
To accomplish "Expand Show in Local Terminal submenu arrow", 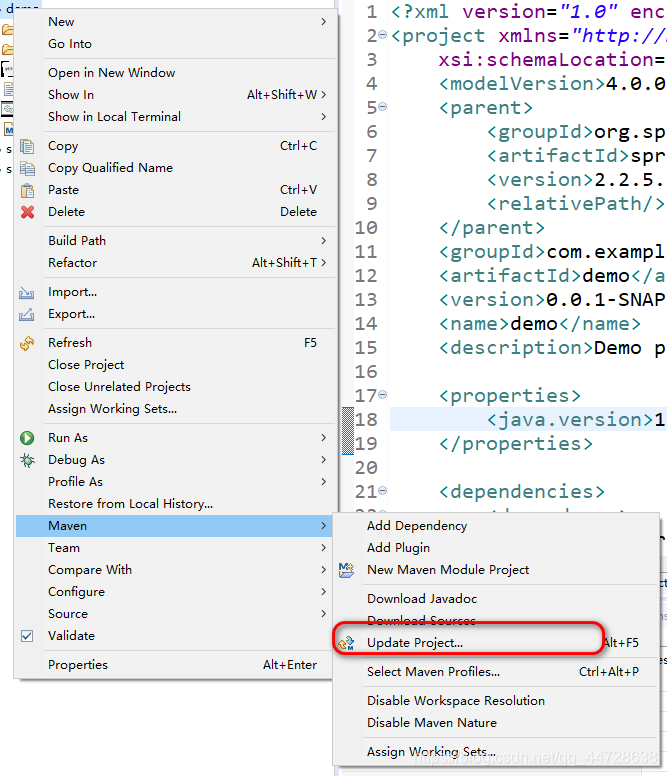I will coord(324,117).
